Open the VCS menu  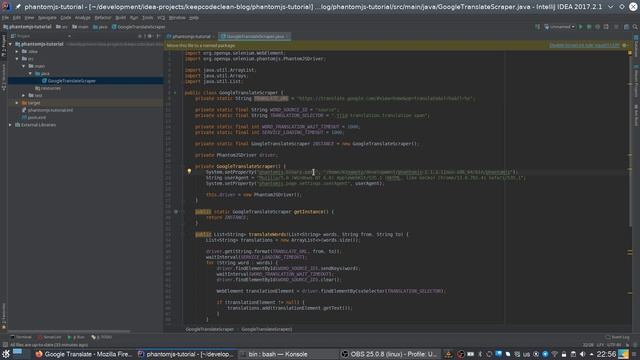click(161, 18)
